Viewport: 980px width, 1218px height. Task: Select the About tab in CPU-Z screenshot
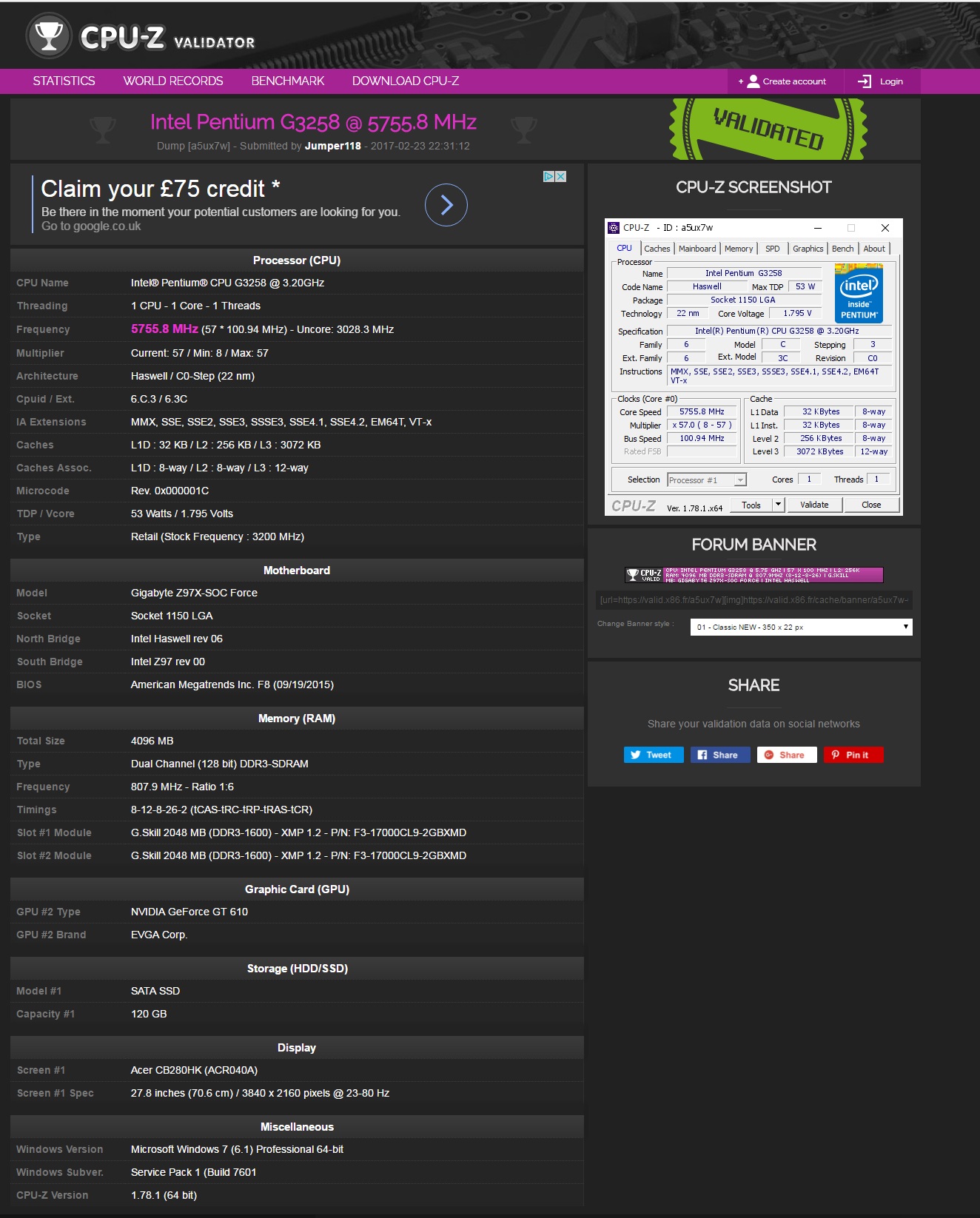(874, 249)
